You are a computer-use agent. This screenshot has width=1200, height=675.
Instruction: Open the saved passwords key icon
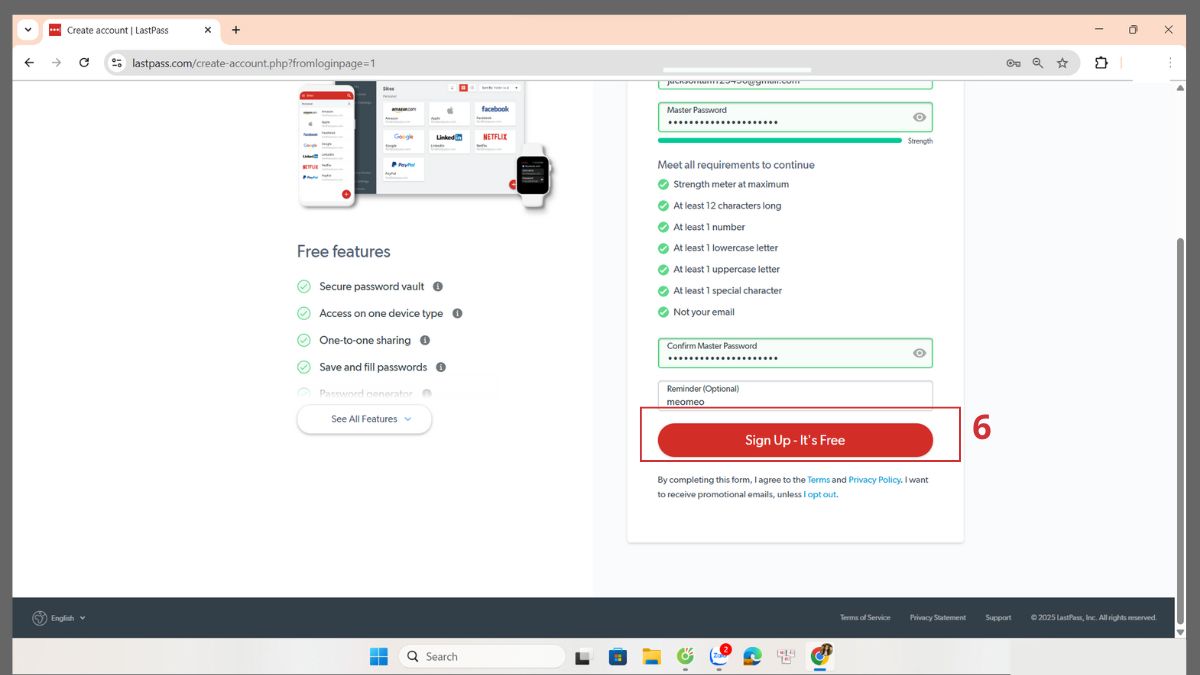(1013, 63)
